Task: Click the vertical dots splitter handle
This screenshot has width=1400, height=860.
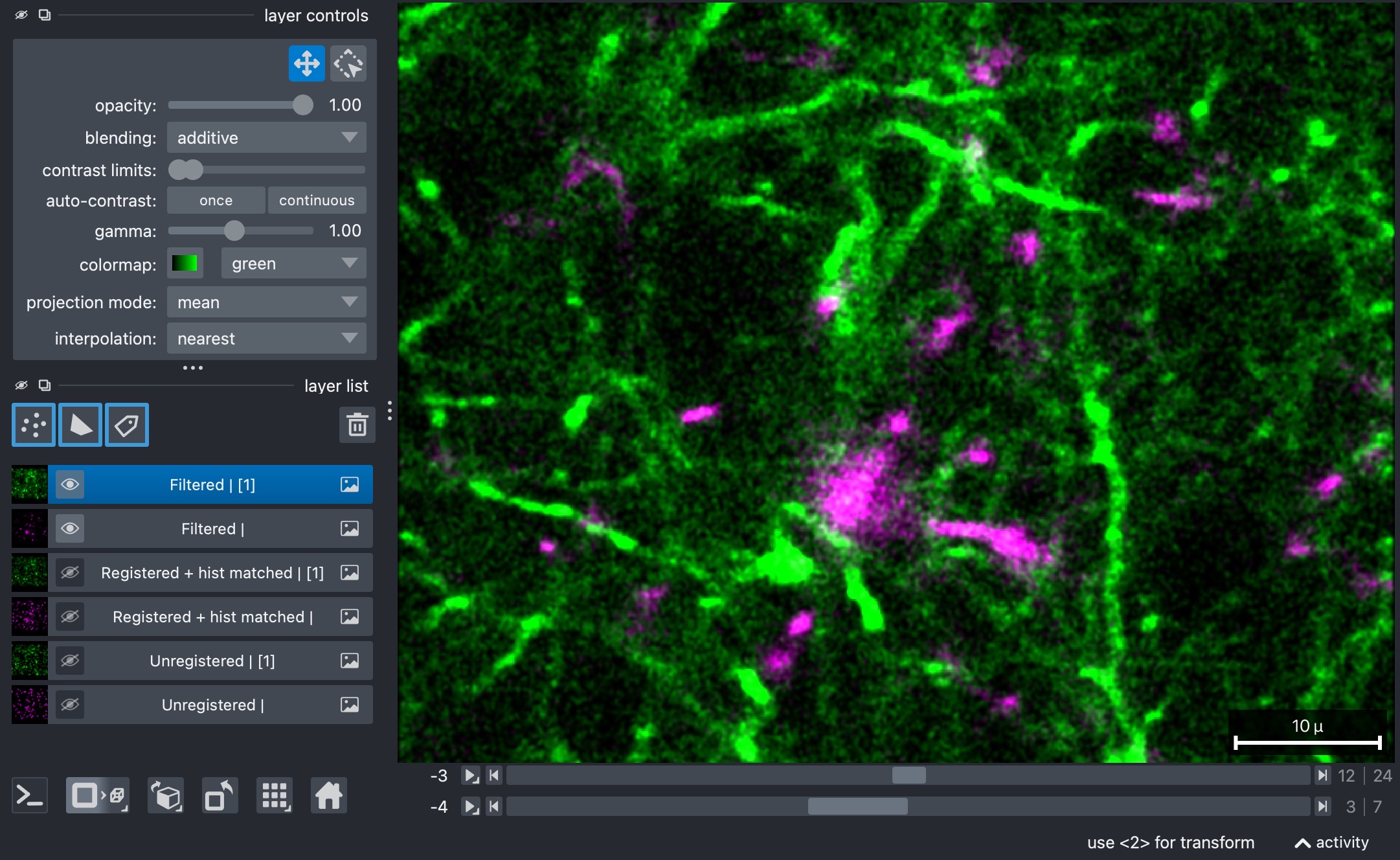Action: click(x=389, y=411)
